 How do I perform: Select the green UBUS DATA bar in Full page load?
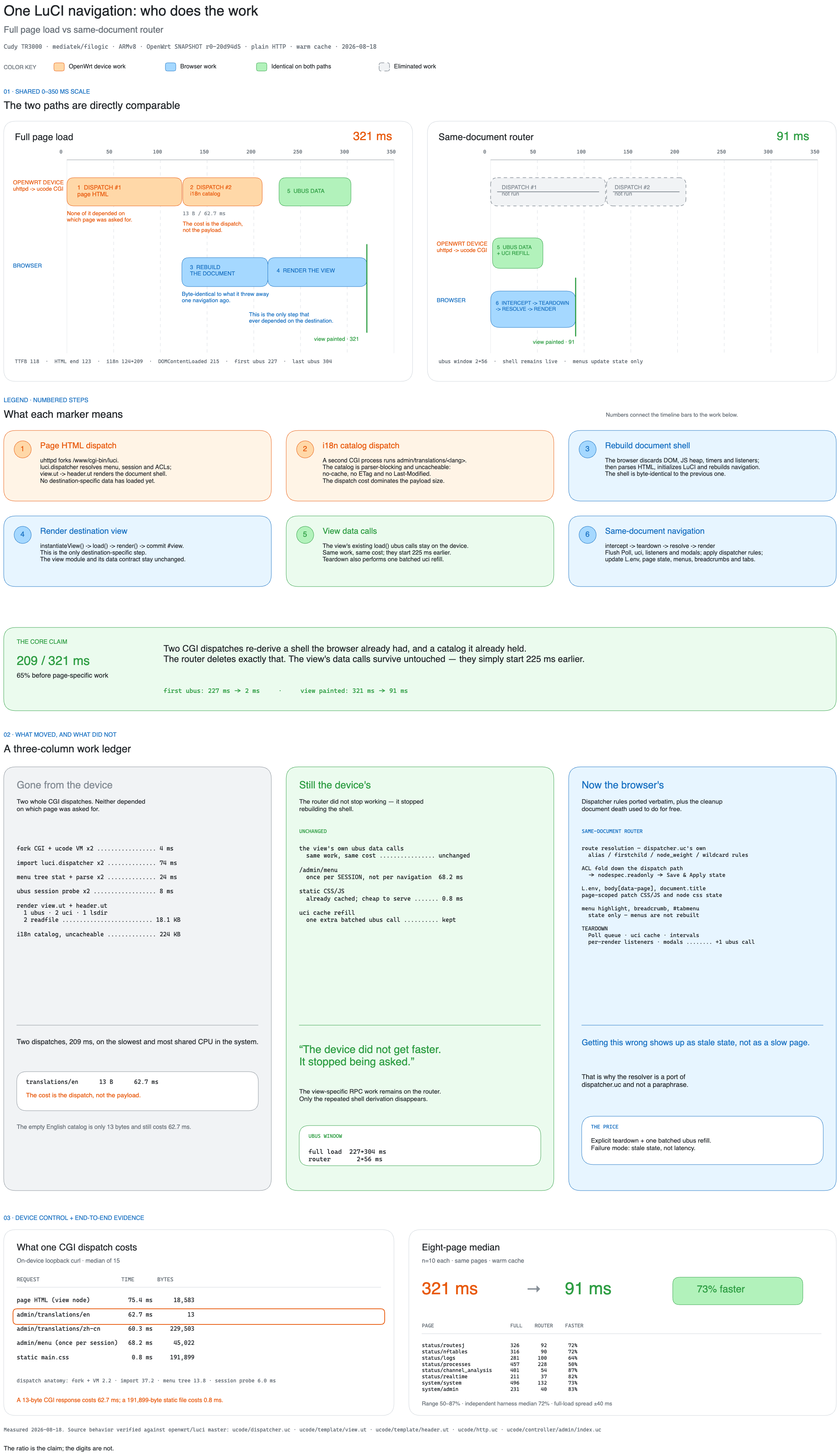tap(315, 191)
